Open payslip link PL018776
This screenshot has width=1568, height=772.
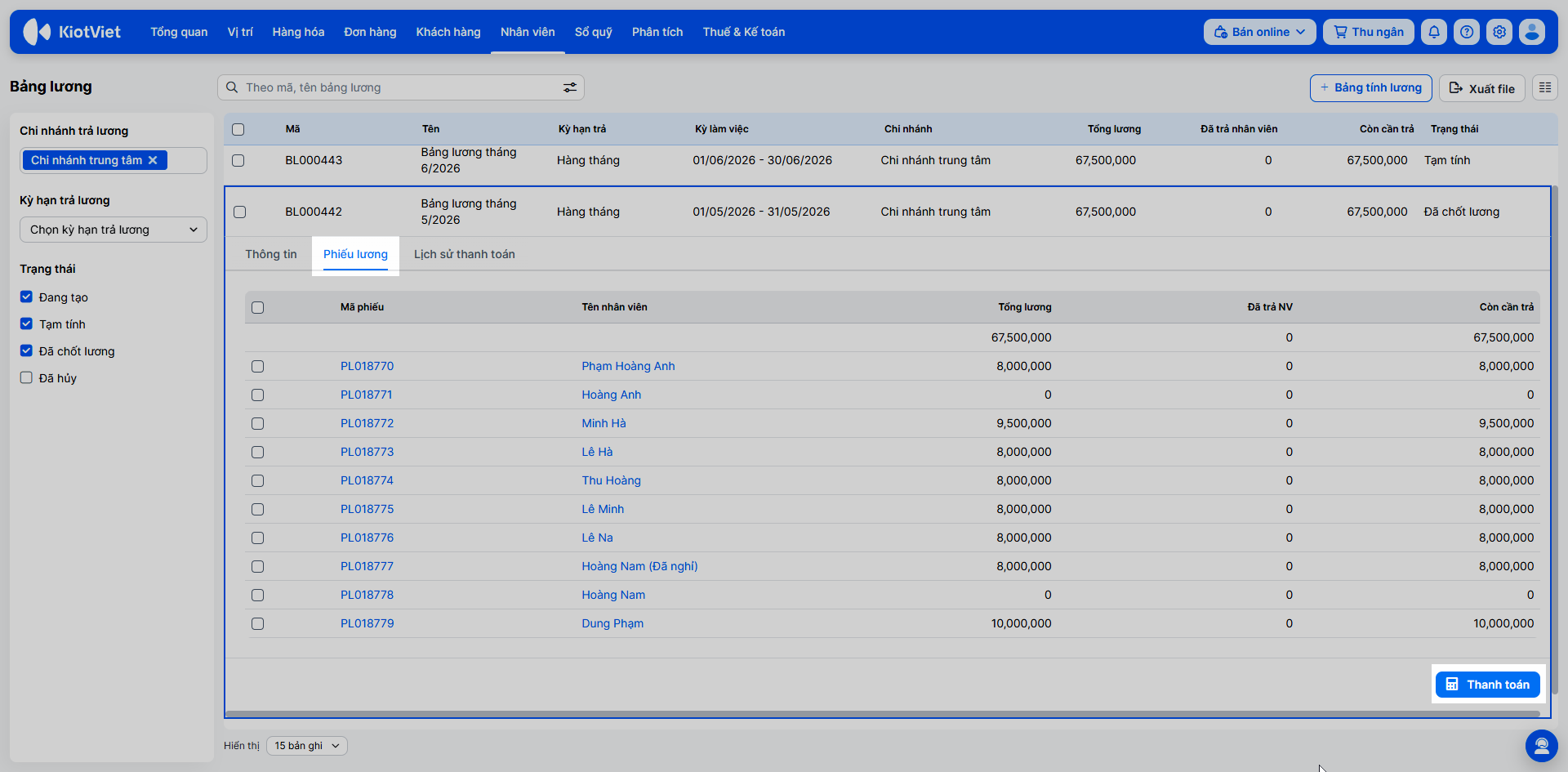pyautogui.click(x=367, y=538)
